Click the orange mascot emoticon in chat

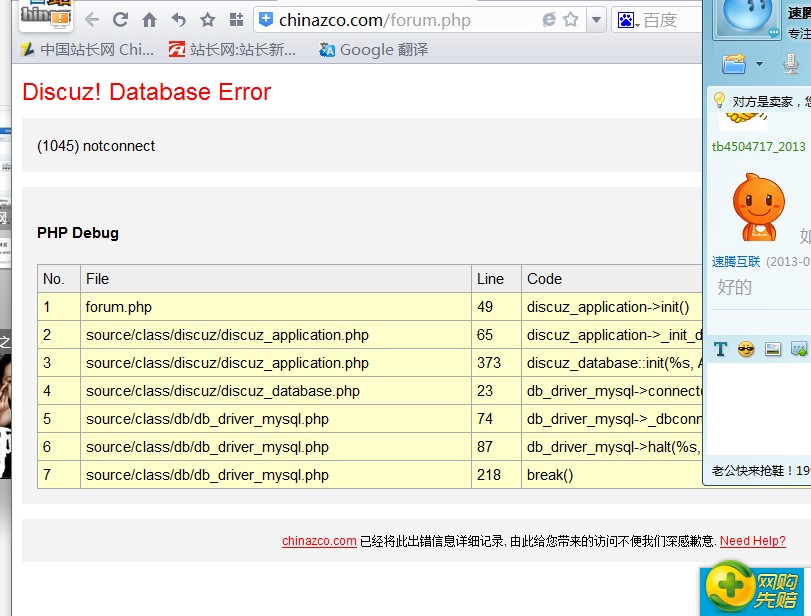click(x=758, y=207)
